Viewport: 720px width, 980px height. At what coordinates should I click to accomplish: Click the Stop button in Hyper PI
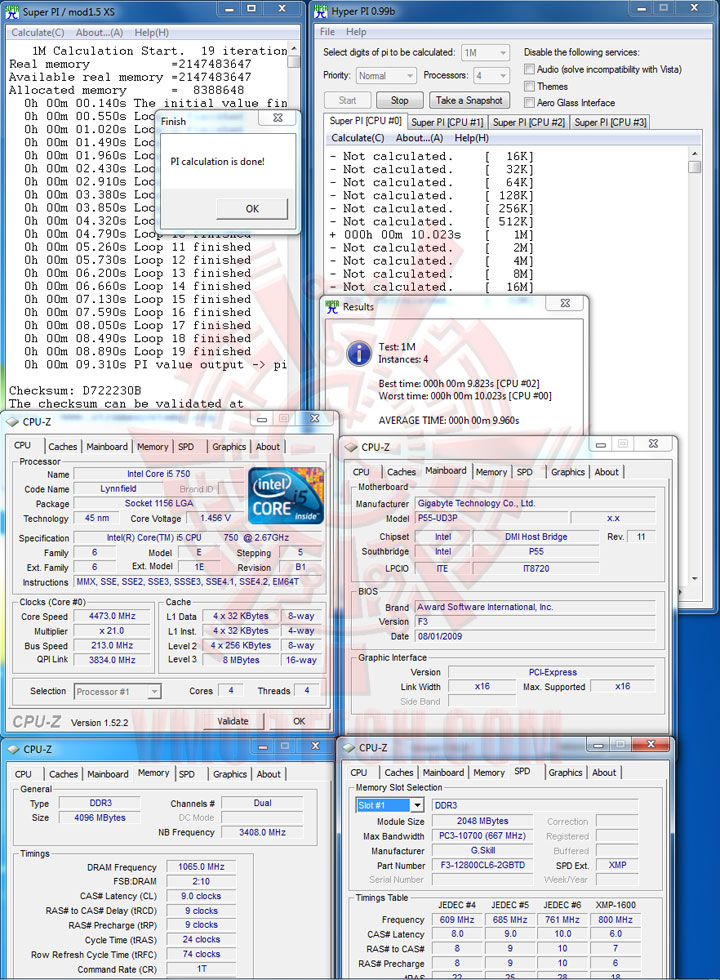(399, 100)
